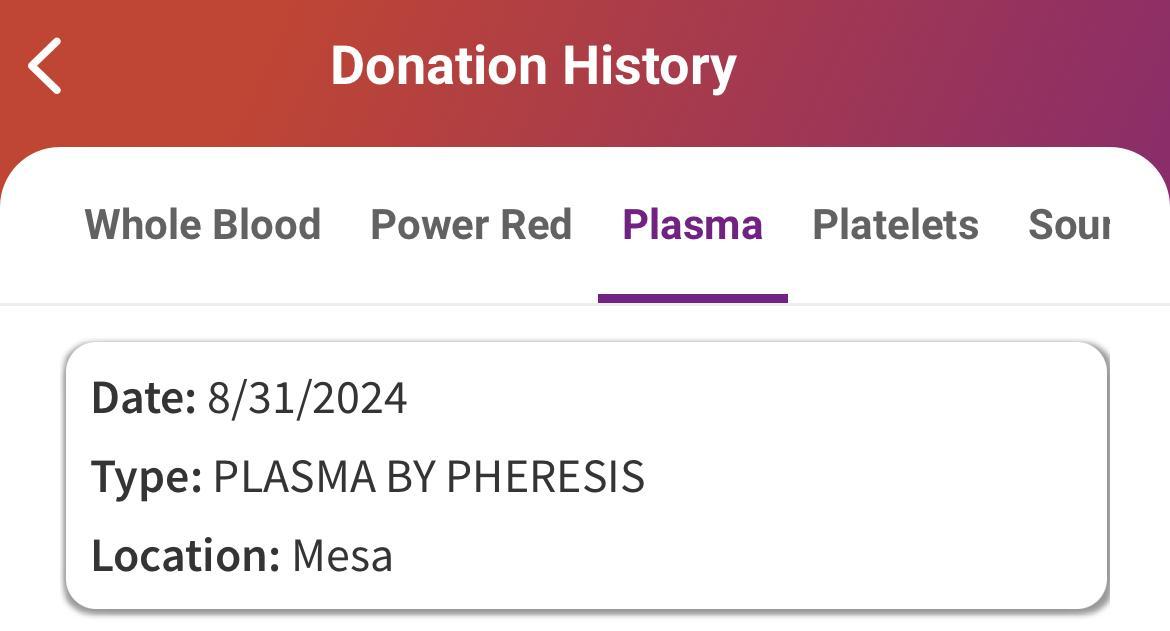Click the Donation History title

pos(533,66)
